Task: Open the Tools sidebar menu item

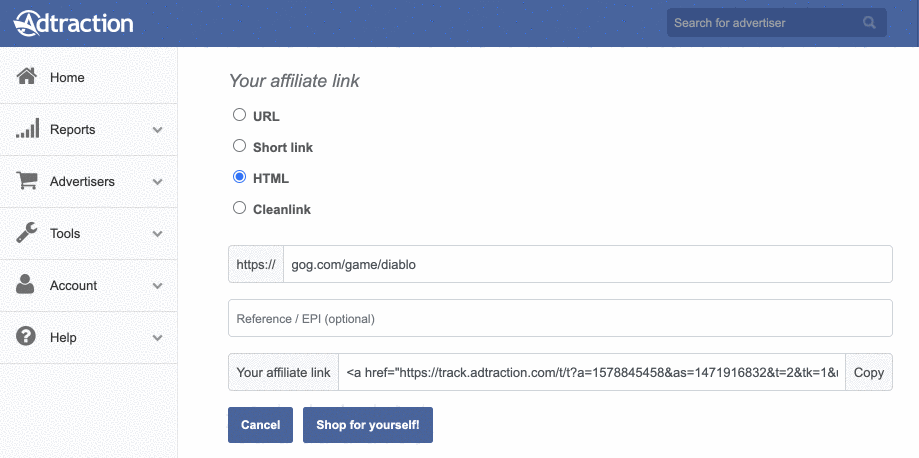Action: 89,233
